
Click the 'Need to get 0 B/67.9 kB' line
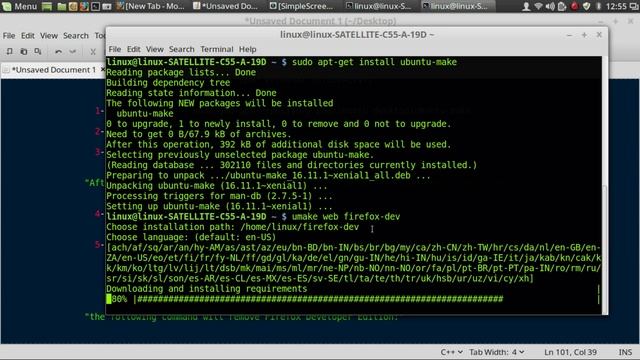tap(198, 134)
